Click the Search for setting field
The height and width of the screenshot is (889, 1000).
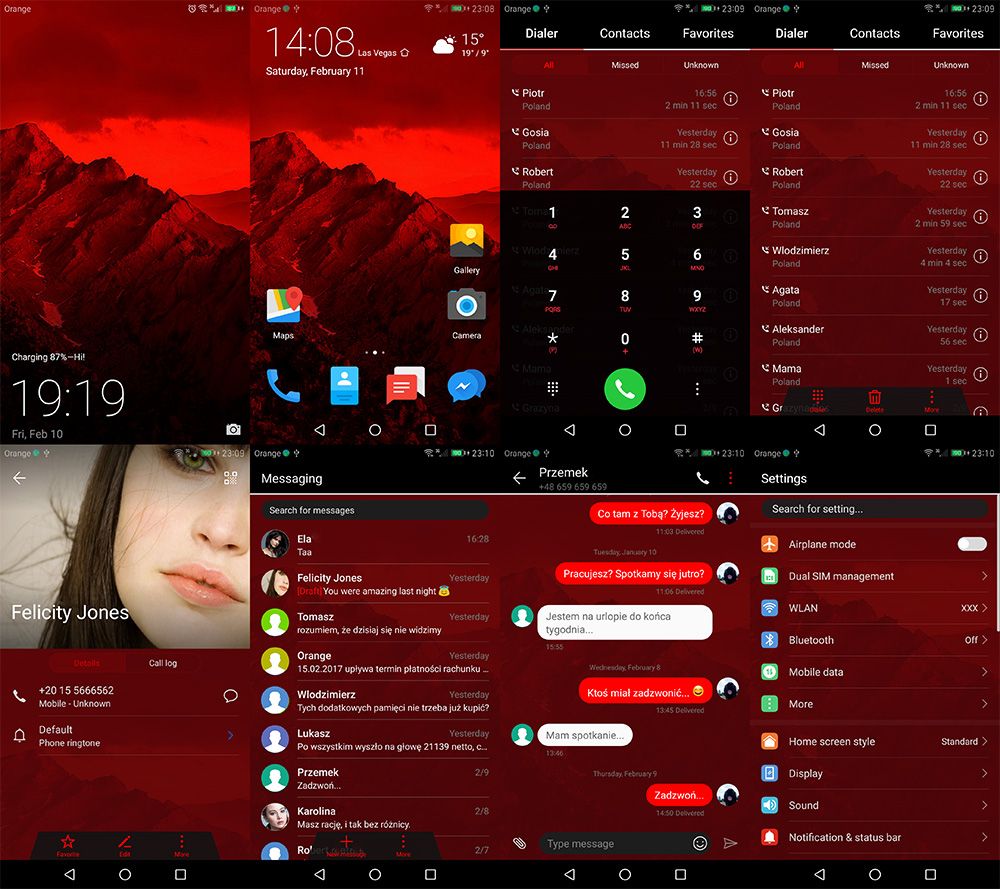click(x=874, y=509)
